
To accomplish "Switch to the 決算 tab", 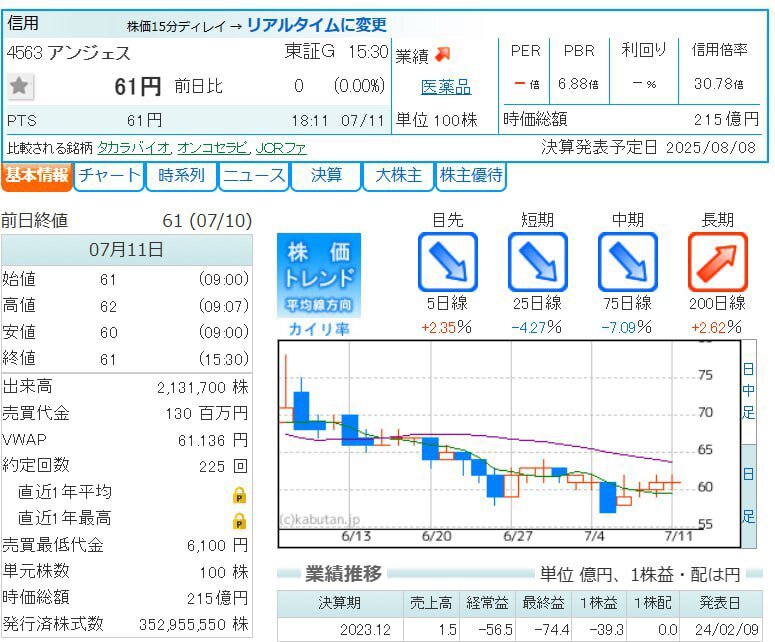I will (x=326, y=175).
